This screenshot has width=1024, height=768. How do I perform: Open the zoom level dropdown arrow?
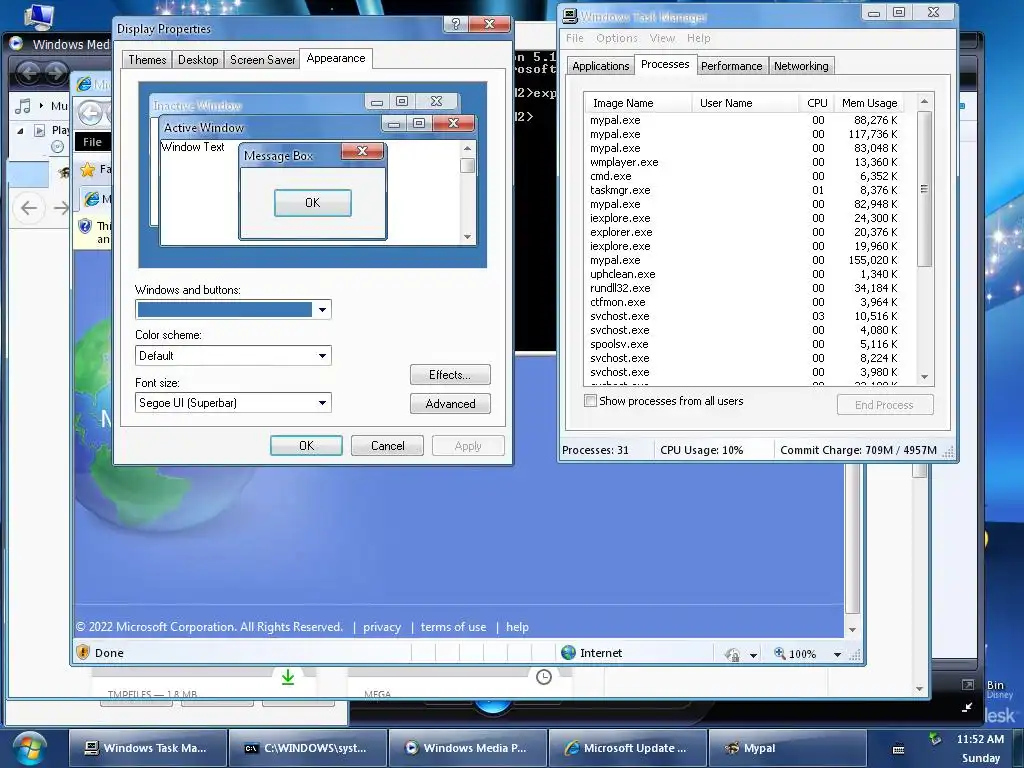[x=837, y=654]
